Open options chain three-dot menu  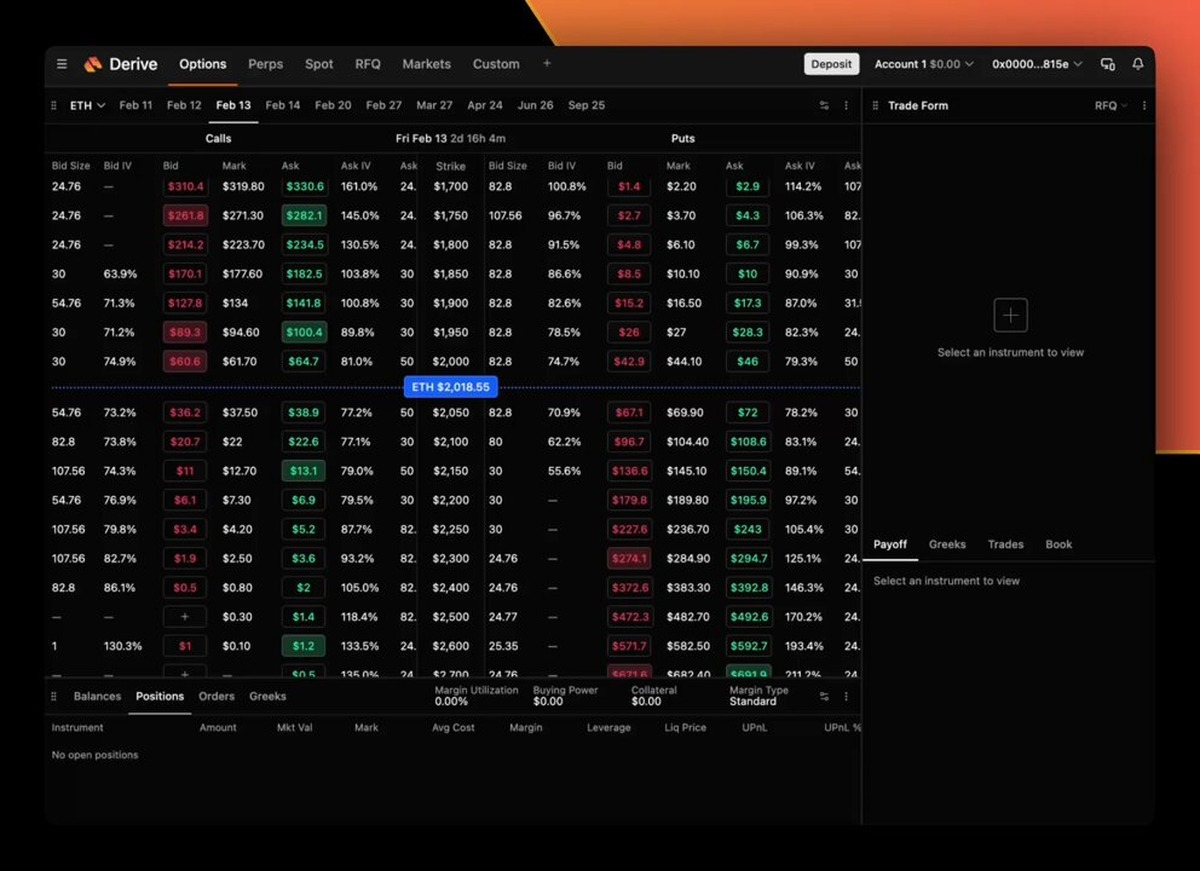846,105
